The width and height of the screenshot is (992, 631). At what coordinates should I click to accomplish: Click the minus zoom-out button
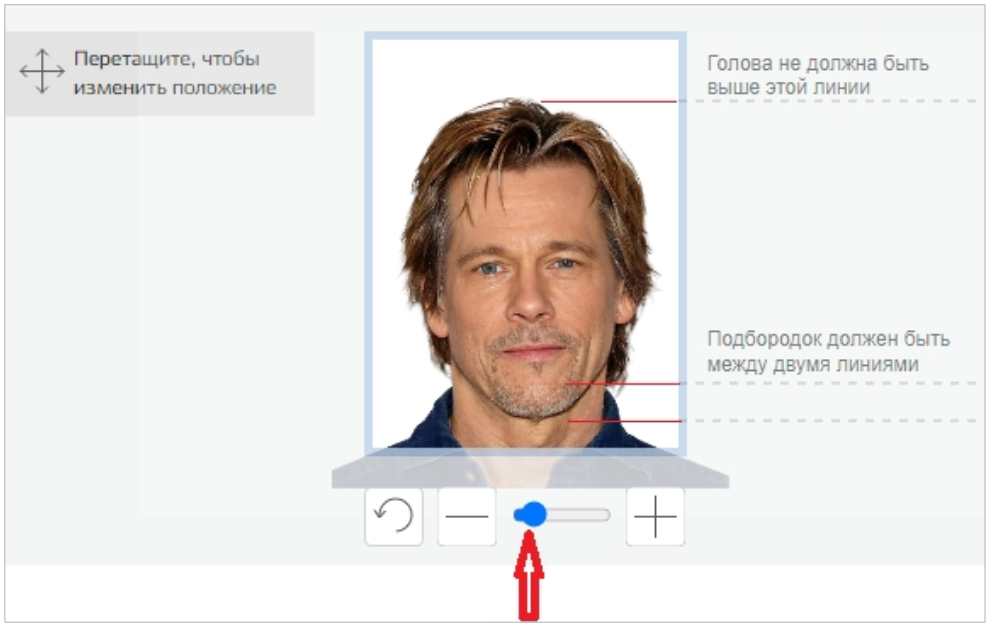click(467, 516)
